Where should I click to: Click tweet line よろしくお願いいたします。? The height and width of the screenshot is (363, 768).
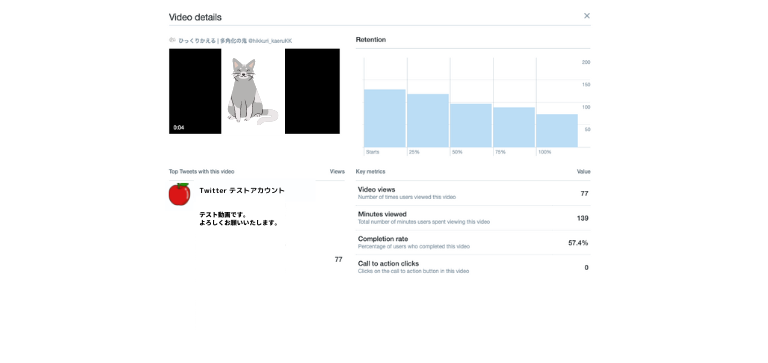(x=239, y=223)
